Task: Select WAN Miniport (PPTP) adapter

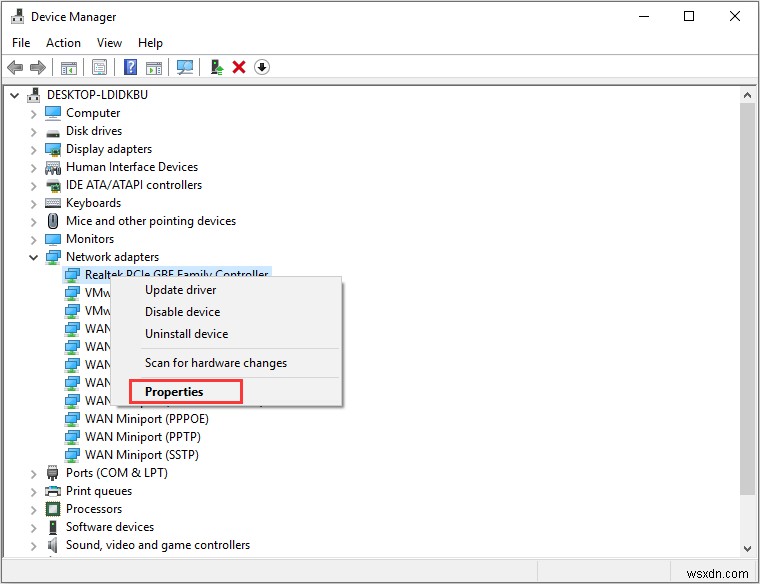Action: tap(142, 436)
